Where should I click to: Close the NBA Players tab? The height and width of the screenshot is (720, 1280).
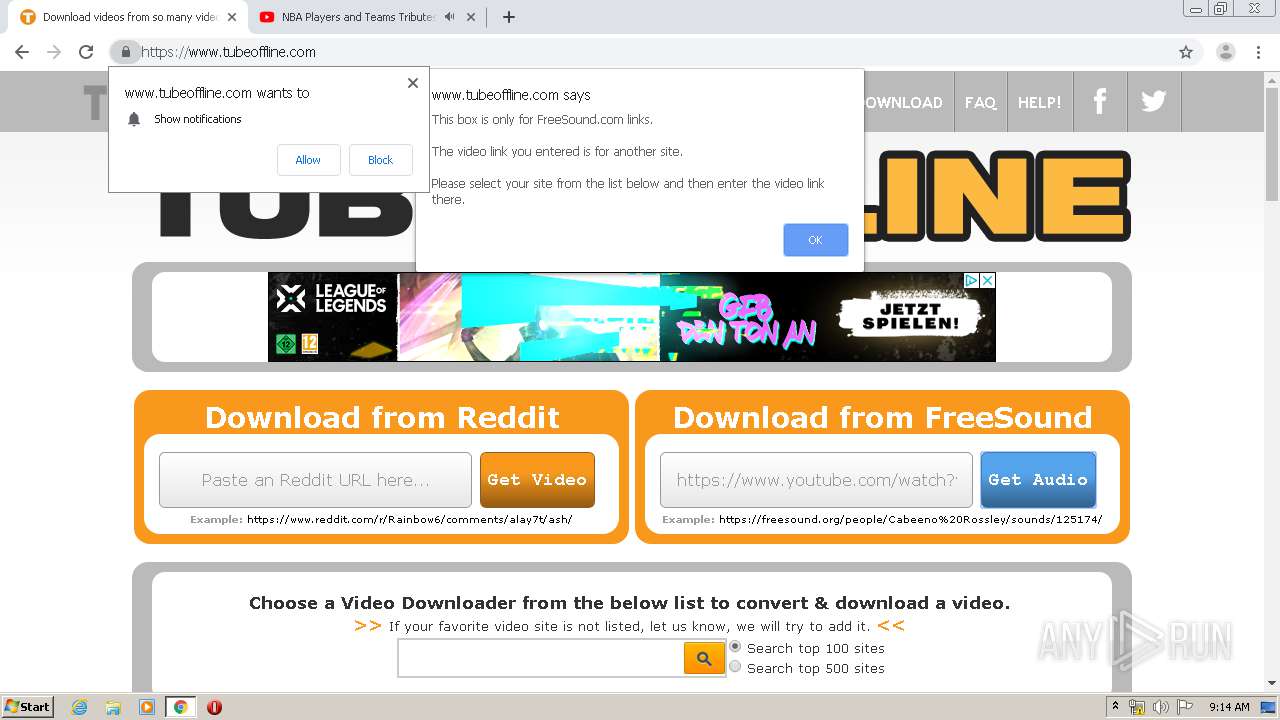[x=472, y=17]
